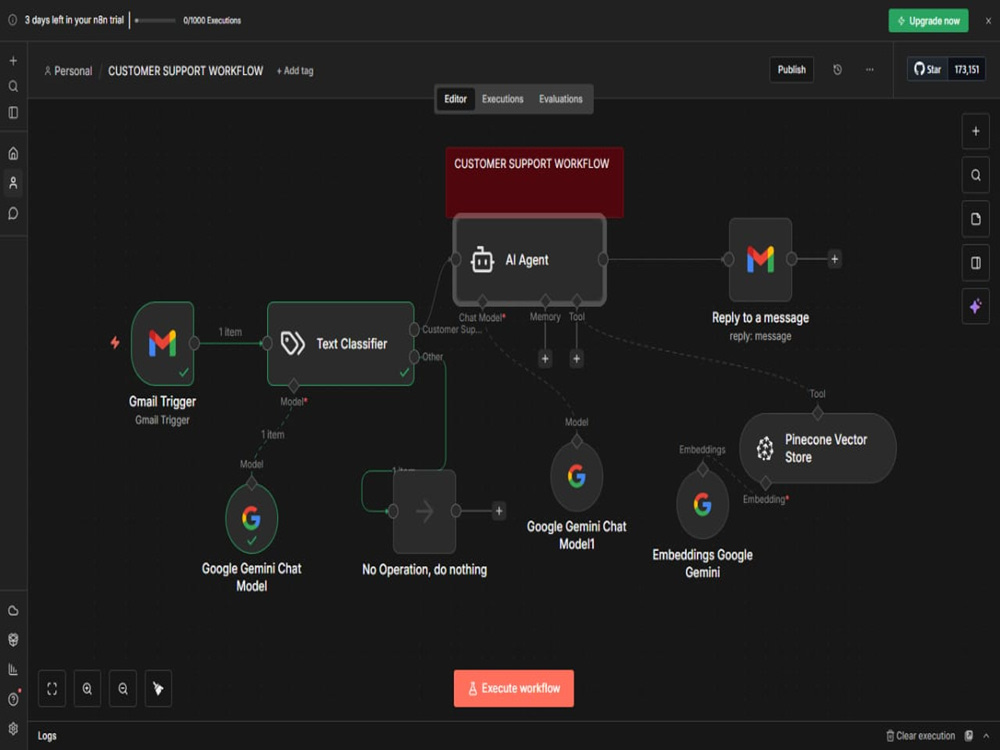Add a Memory sub-node via its plus
This screenshot has width=1000, height=750.
[x=545, y=358]
